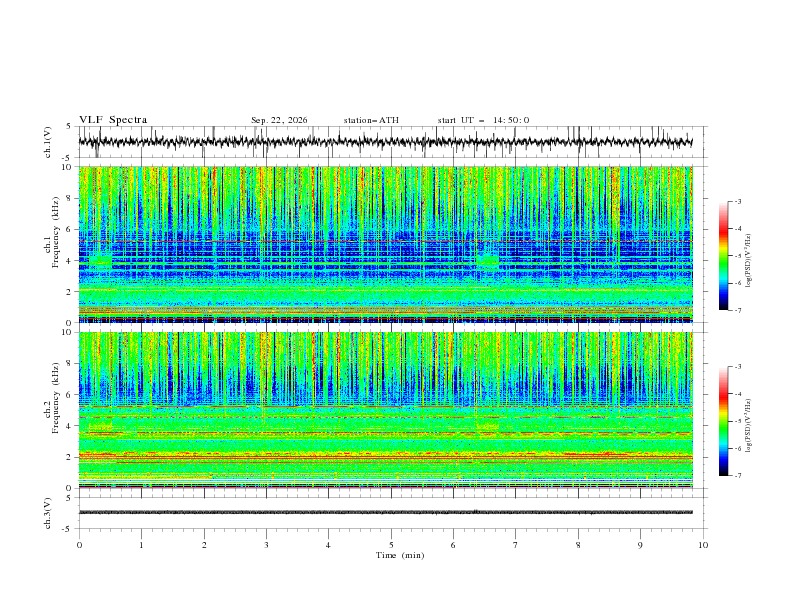Viewport: 792px width, 612px height.
Task: Click the 2 minute tick on time axis
Action: point(204,545)
